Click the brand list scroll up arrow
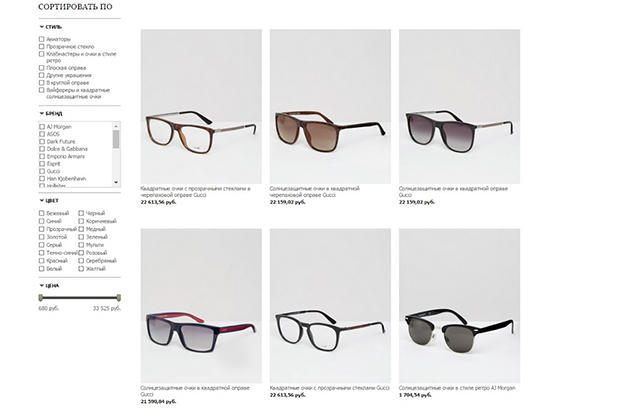644x418 pixels. click(x=116, y=126)
